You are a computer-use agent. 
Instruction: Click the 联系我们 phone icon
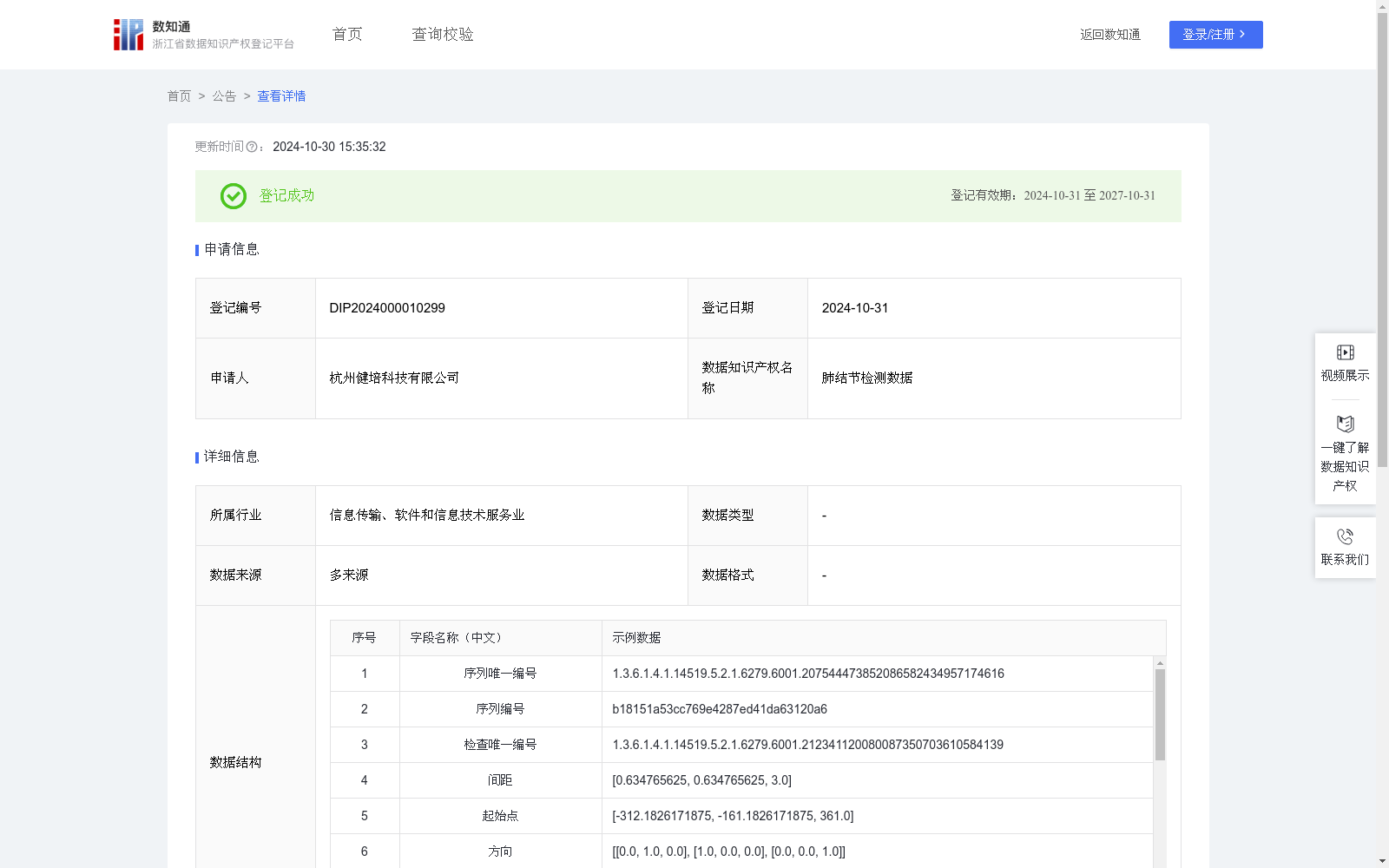tap(1345, 536)
